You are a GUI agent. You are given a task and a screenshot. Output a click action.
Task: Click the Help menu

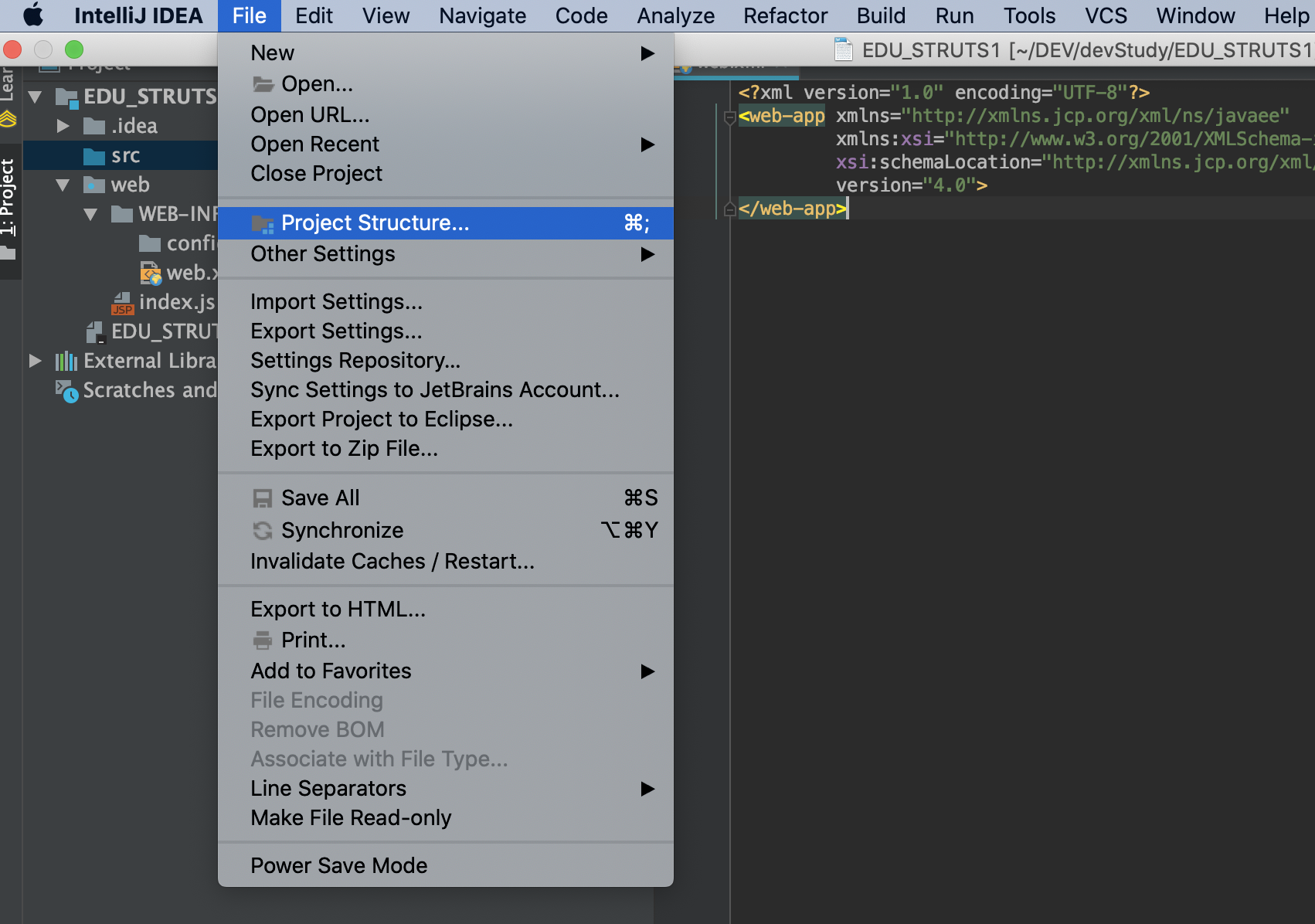pyautogui.click(x=1286, y=15)
